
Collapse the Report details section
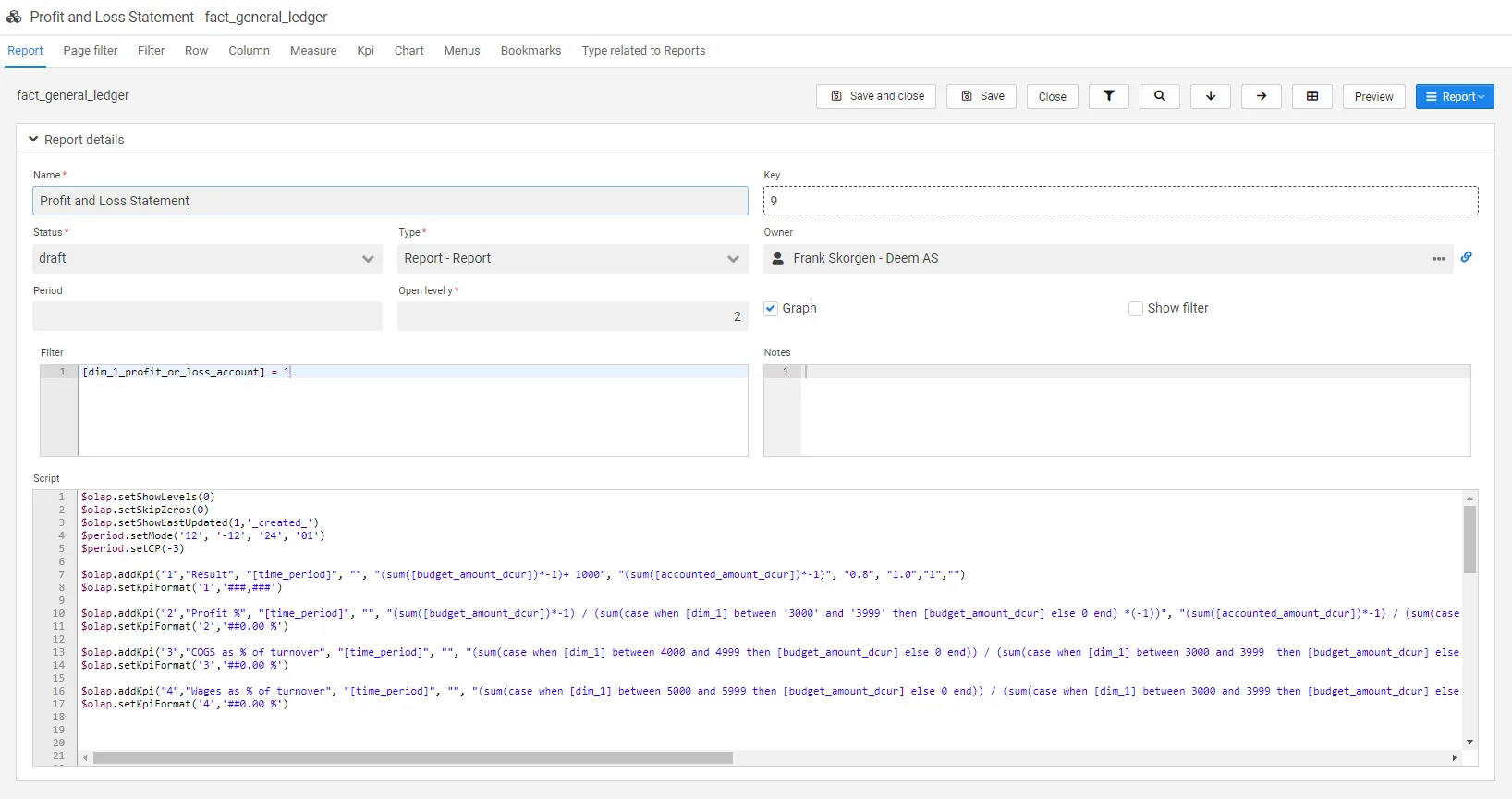coord(33,140)
